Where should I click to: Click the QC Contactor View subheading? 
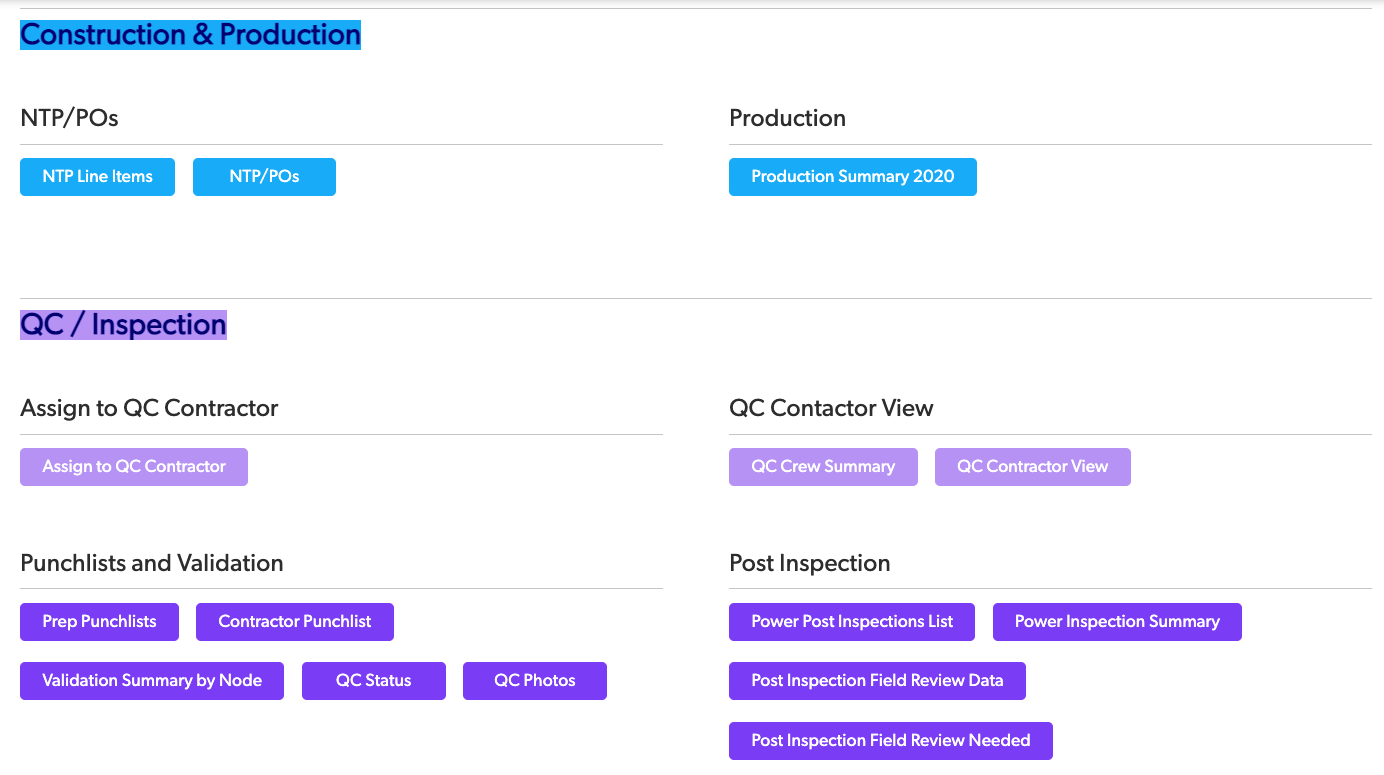(x=831, y=408)
